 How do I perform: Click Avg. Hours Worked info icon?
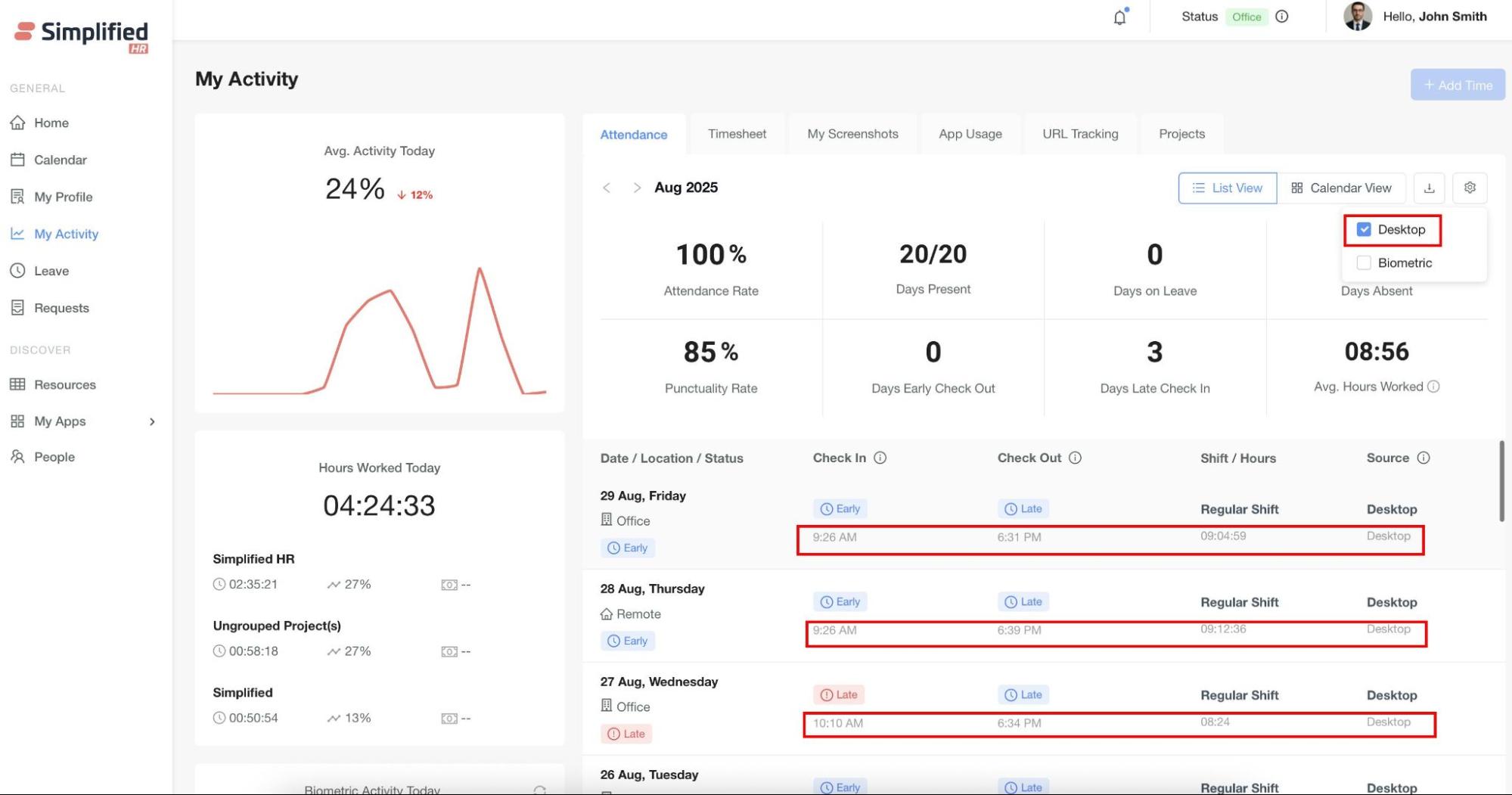[x=1433, y=387]
